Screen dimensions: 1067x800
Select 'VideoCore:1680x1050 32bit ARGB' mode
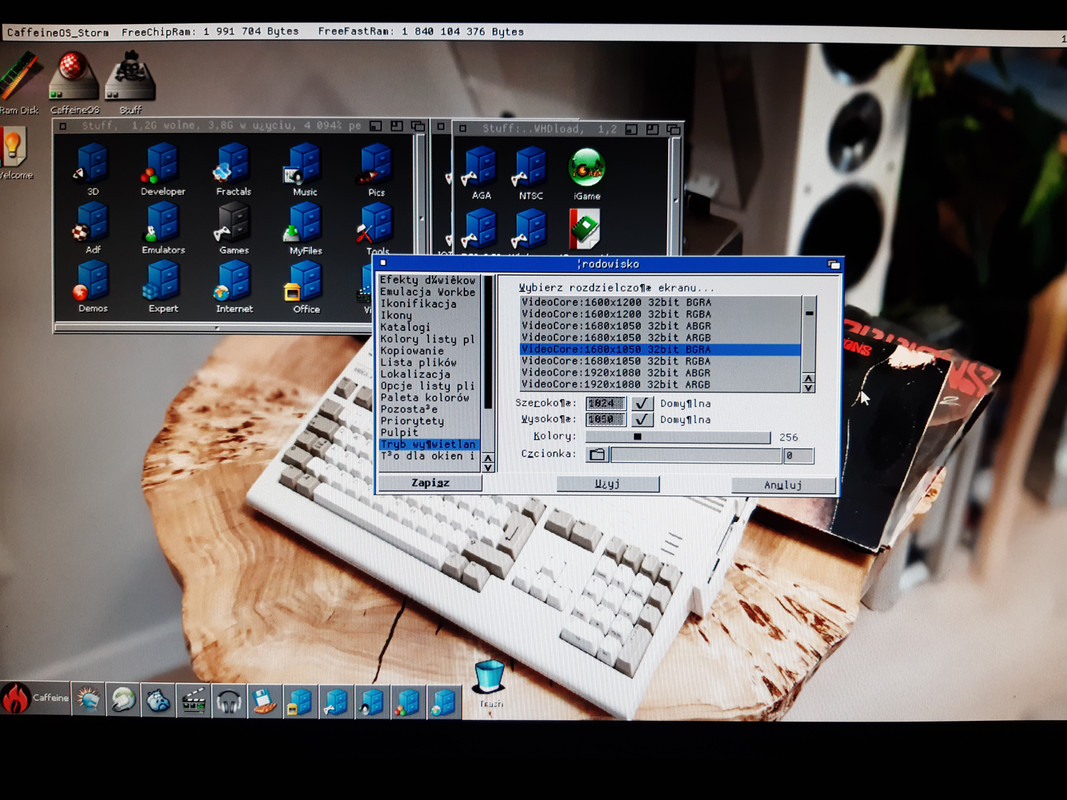pyautogui.click(x=659, y=337)
